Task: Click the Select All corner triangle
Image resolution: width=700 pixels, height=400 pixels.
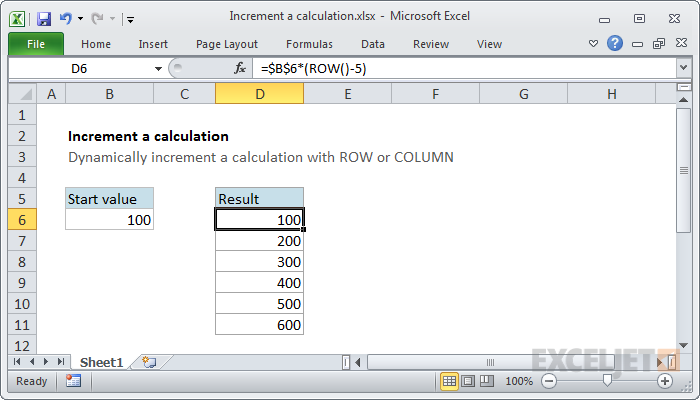Action: (22, 94)
